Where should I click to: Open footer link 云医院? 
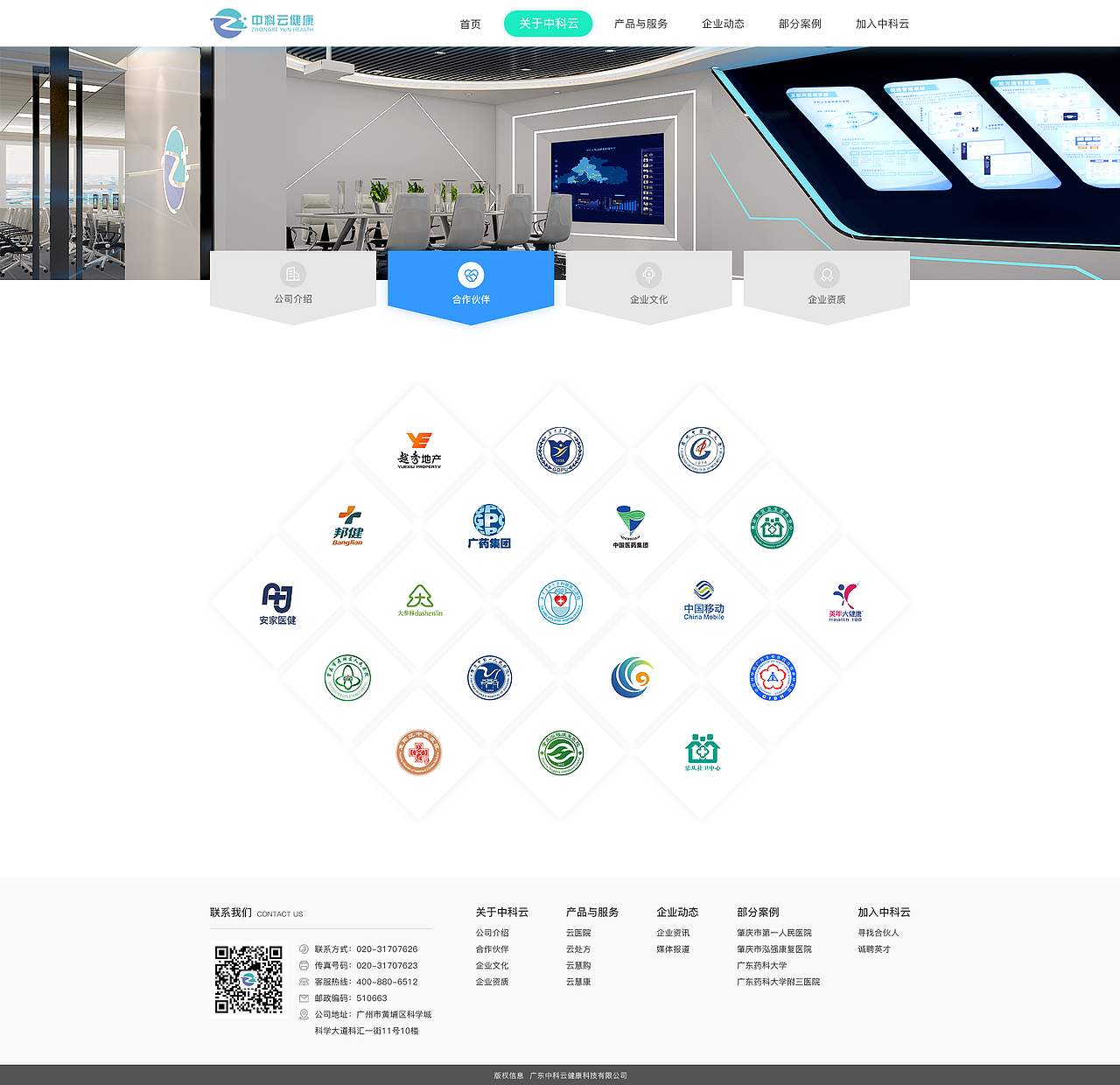tap(578, 933)
